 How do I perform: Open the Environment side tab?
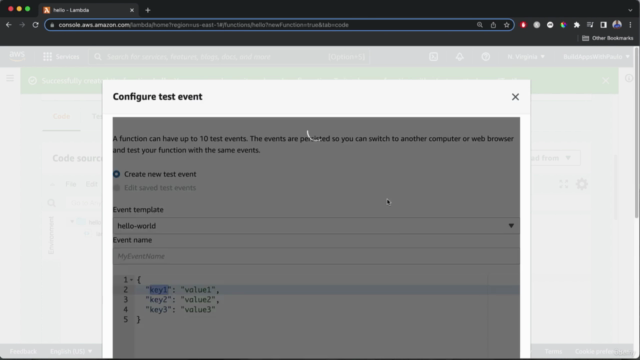tap(51, 235)
